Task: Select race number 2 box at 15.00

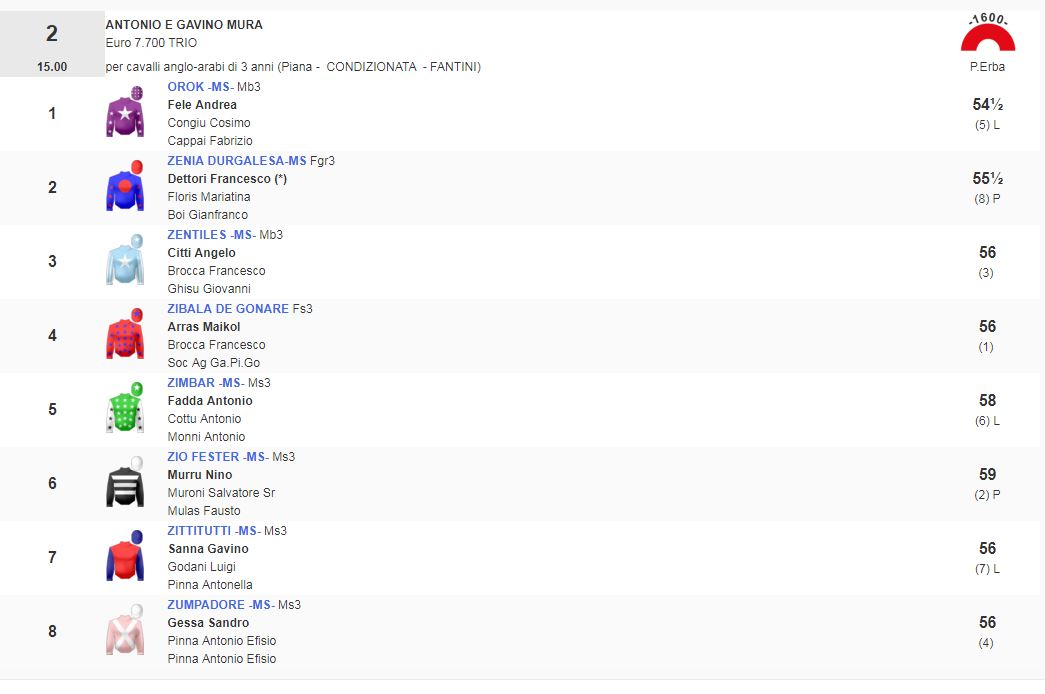Action: point(52,44)
